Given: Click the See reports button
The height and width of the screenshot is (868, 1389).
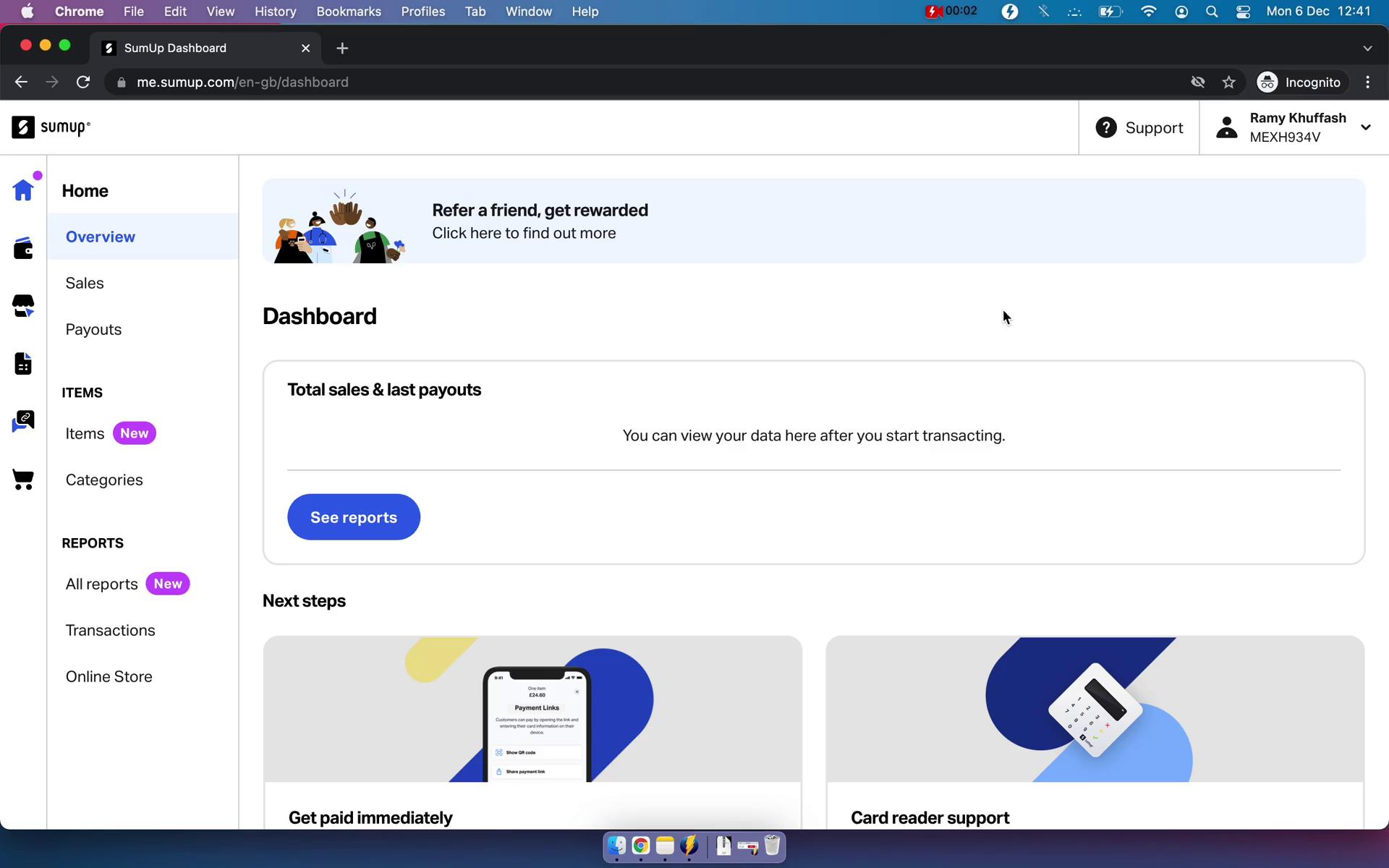Looking at the screenshot, I should click(353, 517).
